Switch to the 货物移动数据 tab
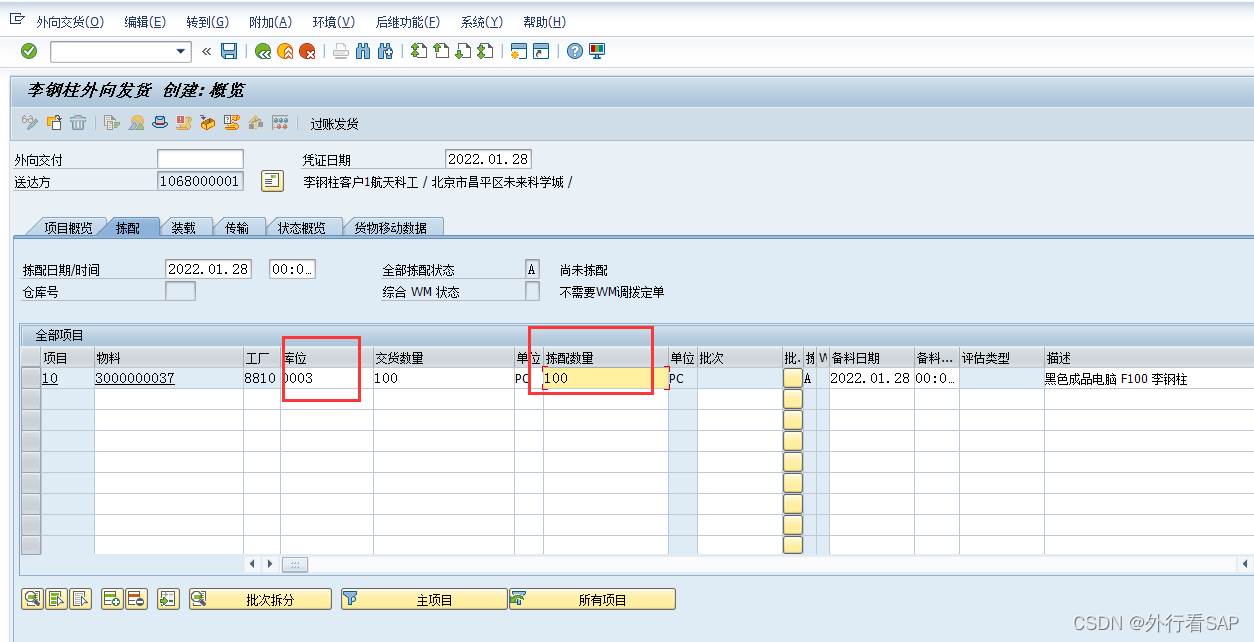The image size is (1254, 642). 391,228
